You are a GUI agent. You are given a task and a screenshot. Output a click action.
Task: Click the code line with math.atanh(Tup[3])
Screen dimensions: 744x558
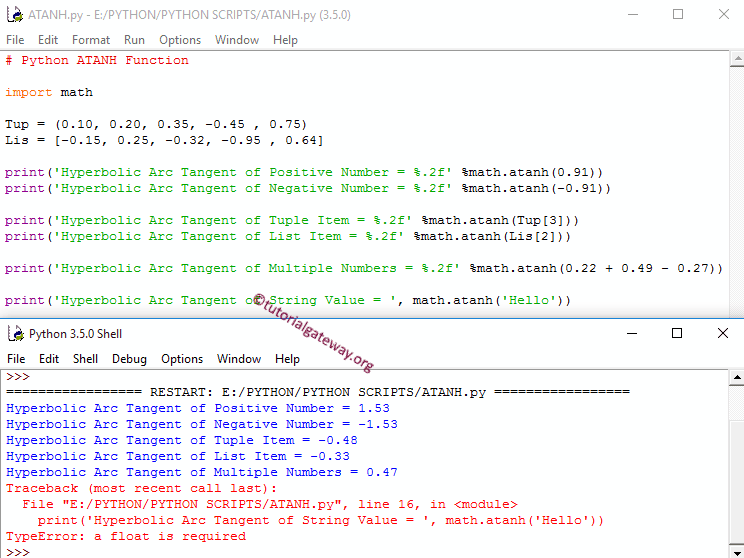tap(292, 220)
